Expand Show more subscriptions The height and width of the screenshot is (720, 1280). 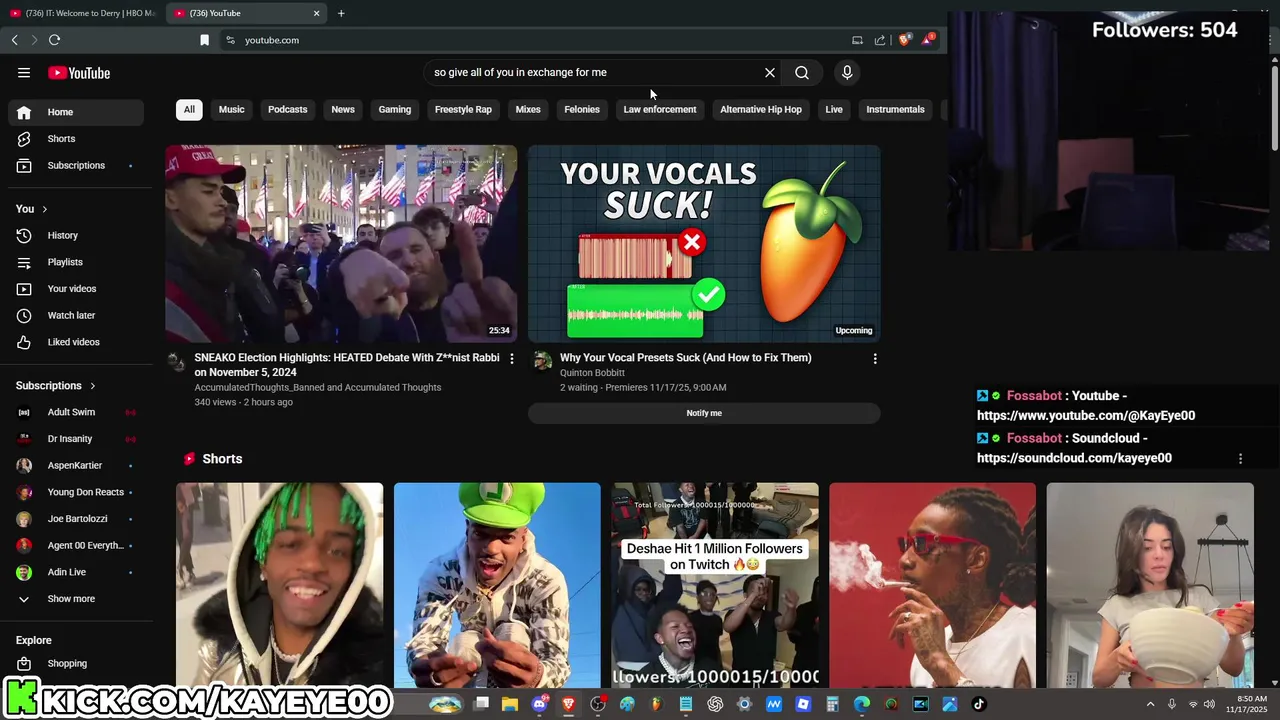tap(76, 599)
